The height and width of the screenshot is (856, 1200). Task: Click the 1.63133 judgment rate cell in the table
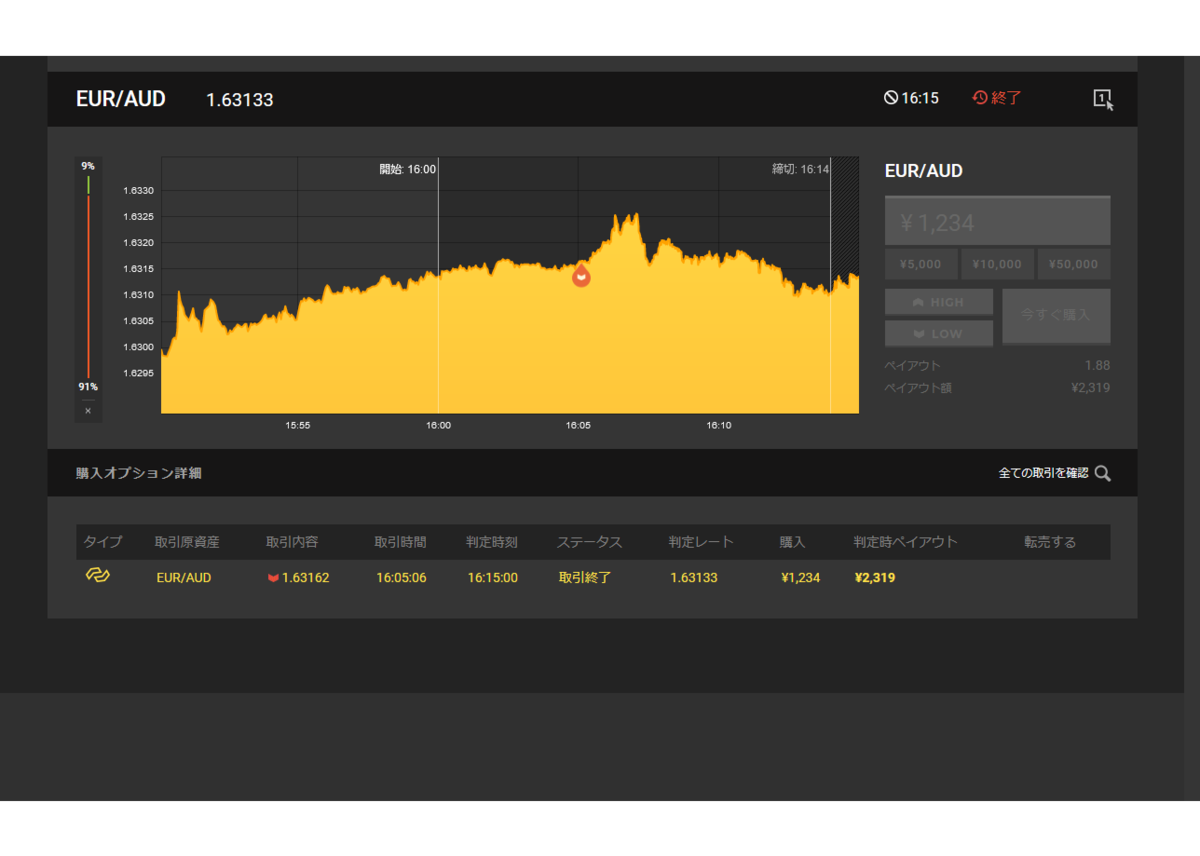coord(694,578)
